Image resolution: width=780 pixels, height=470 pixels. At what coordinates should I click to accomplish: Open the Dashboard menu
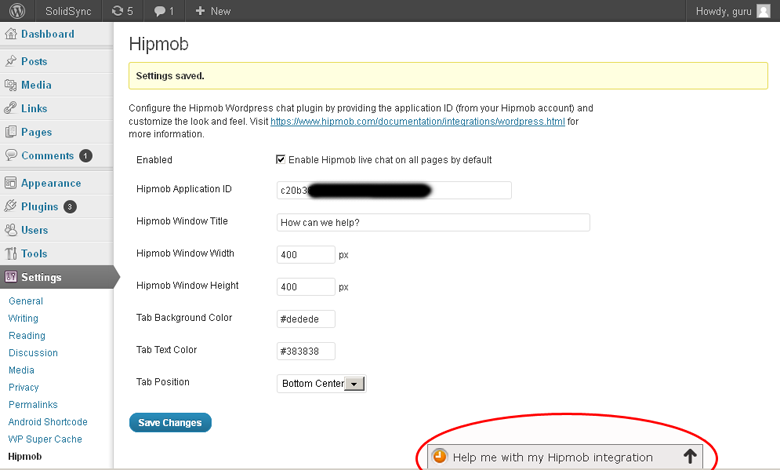(48, 34)
